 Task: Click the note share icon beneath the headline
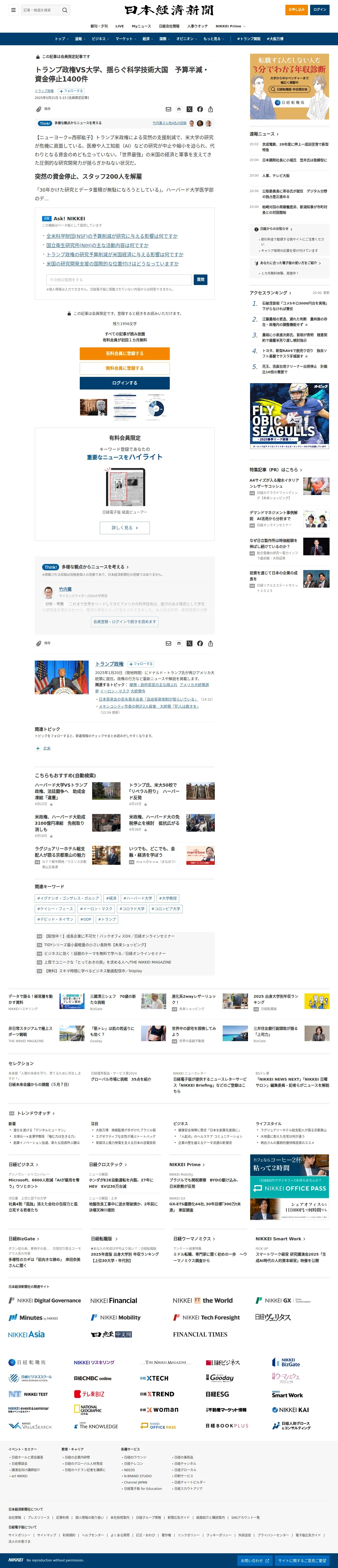(x=179, y=109)
